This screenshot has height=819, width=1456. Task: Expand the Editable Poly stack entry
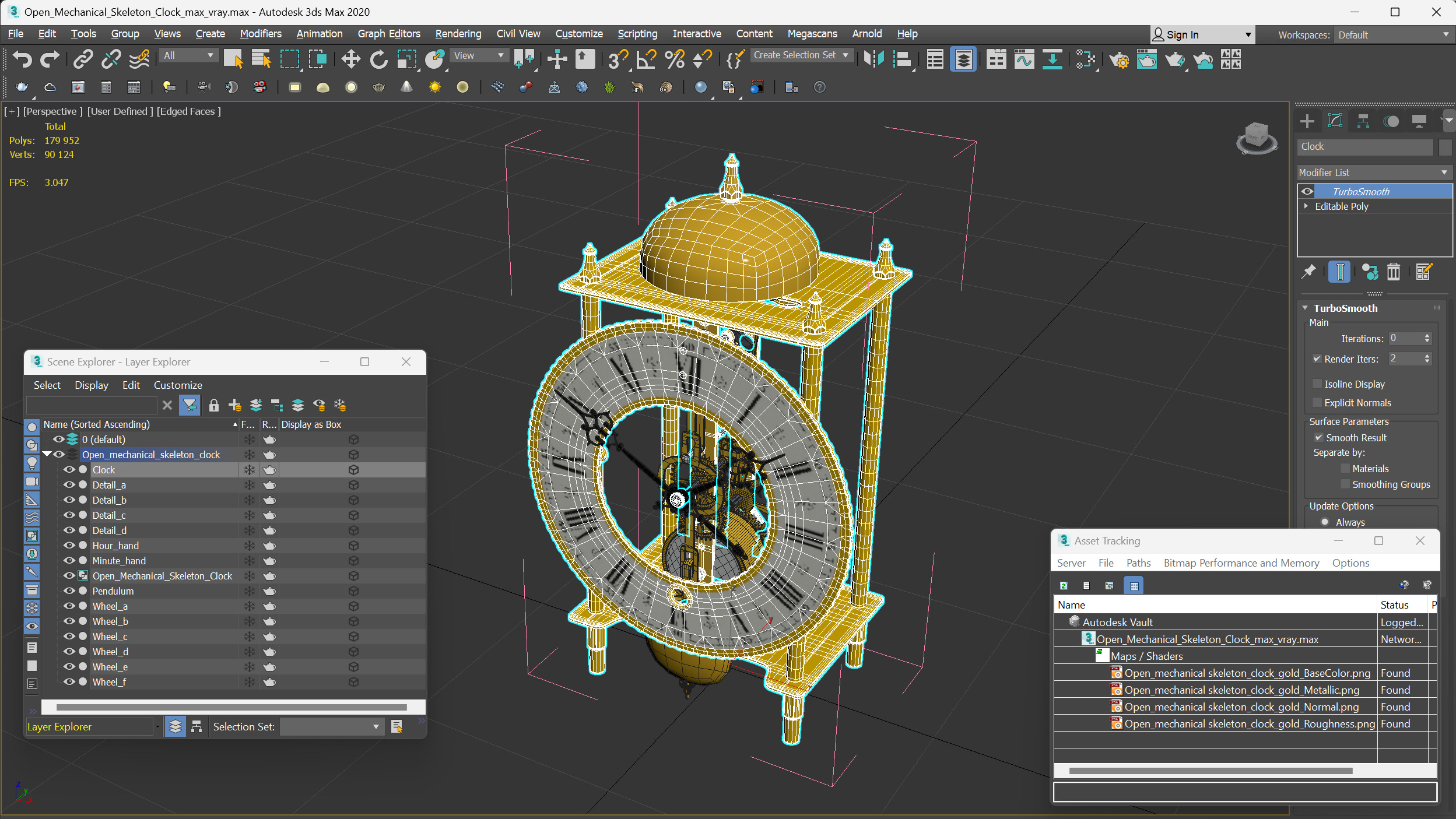coord(1306,206)
